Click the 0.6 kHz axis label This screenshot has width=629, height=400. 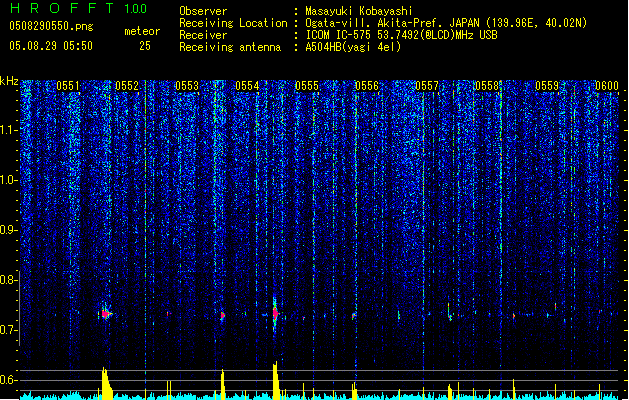[8, 380]
